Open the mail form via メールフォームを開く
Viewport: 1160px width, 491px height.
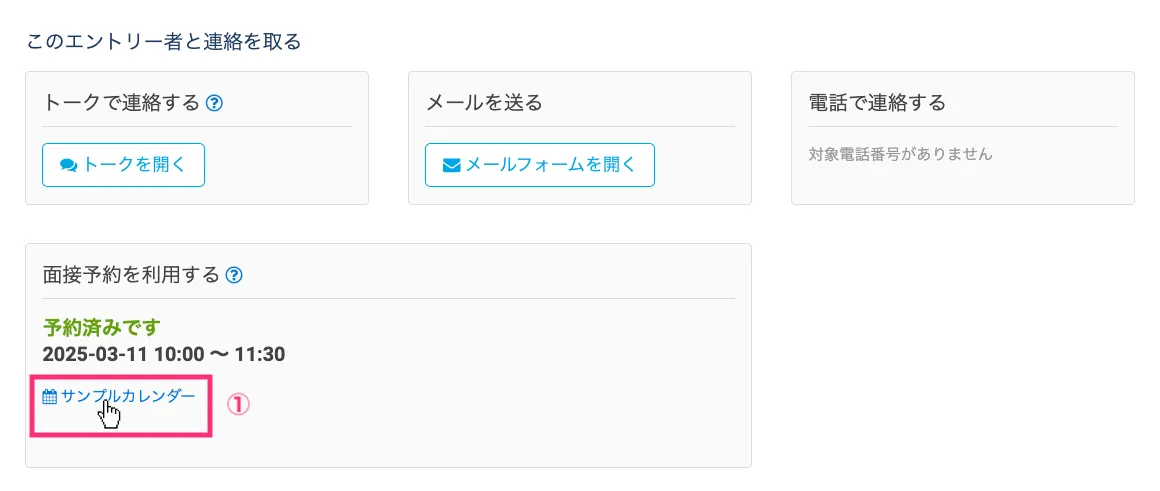(540, 165)
